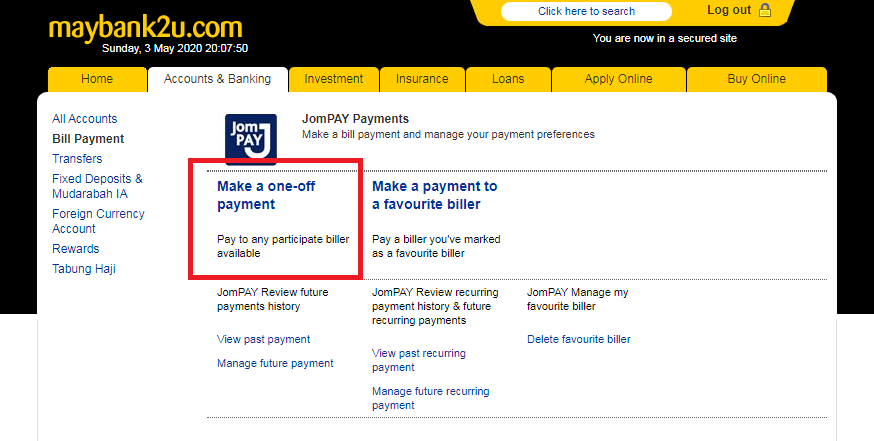Viewport: 874px width, 441px height.
Task: Select Bill Payment in sidebar
Action: click(88, 139)
